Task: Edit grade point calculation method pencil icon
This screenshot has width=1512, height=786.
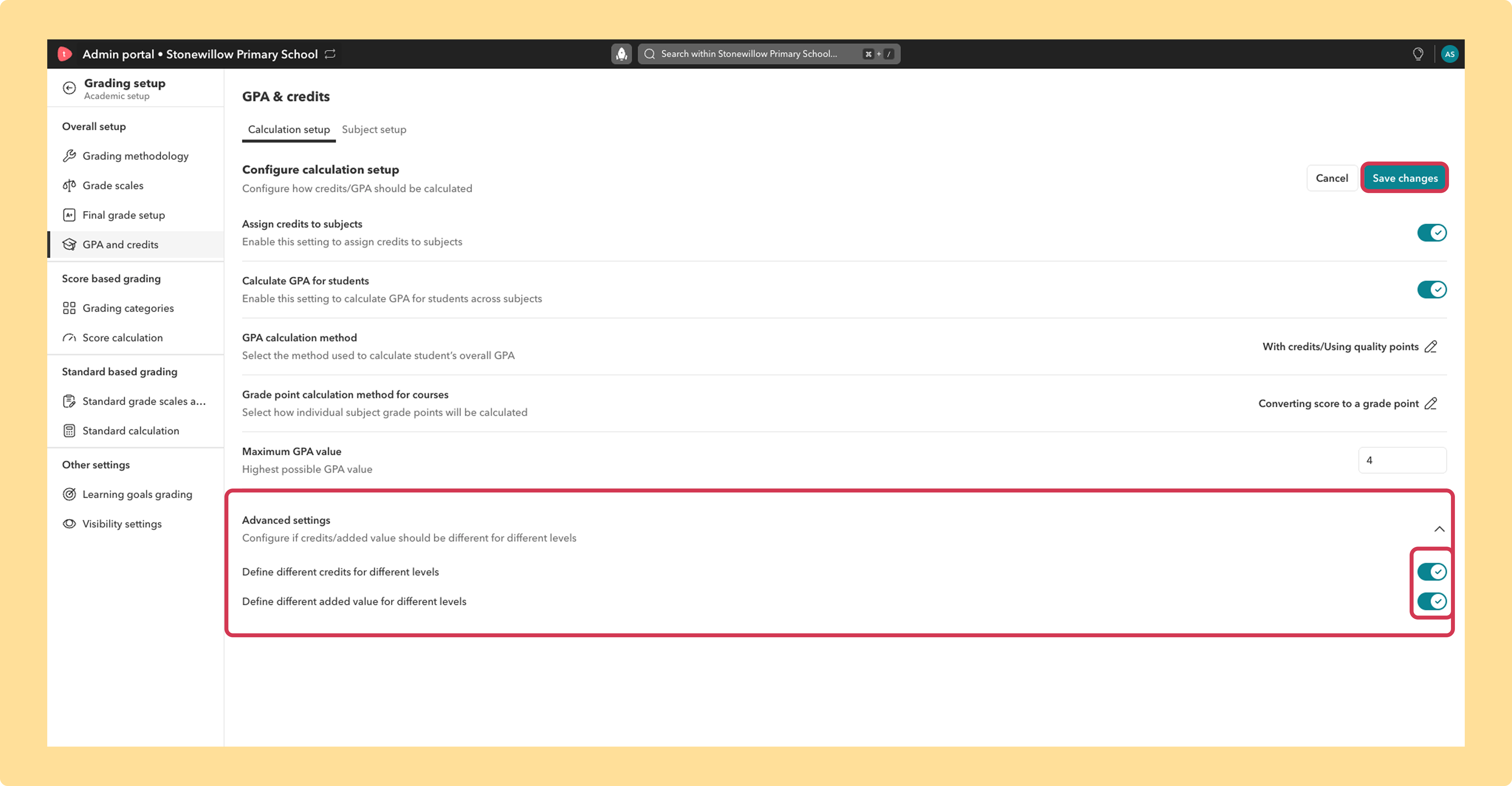Action: click(x=1431, y=404)
